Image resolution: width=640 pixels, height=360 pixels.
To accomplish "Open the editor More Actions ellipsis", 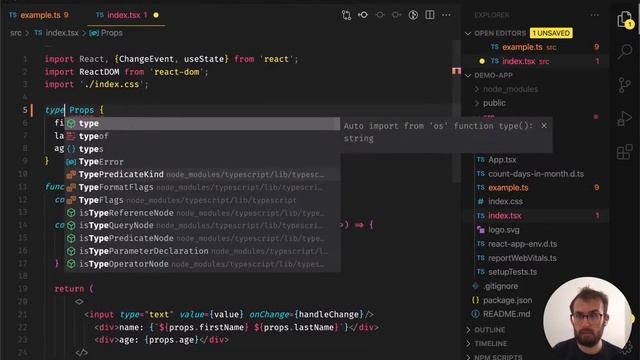I will point(446,15).
